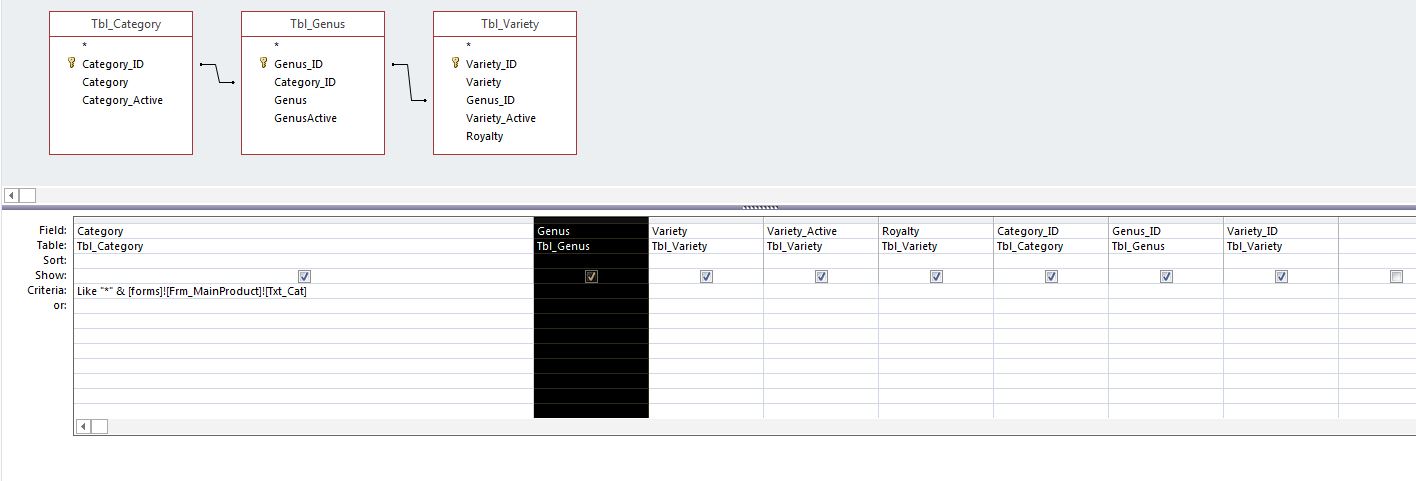Select Category_ID field in Tbl_Category
Image resolution: width=1416 pixels, height=481 pixels.
coord(112,64)
